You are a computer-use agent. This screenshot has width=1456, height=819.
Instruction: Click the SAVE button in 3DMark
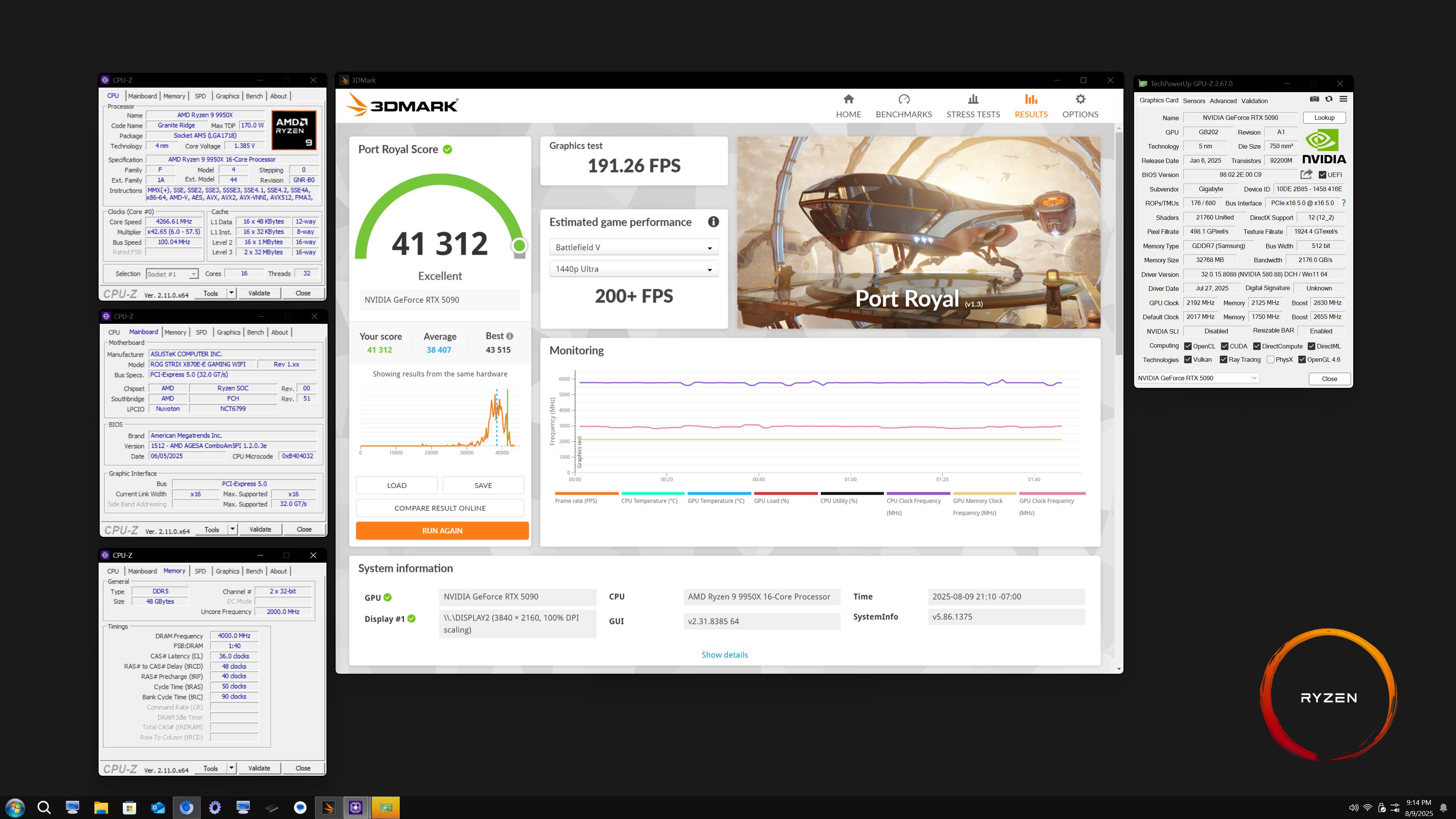pos(483,485)
